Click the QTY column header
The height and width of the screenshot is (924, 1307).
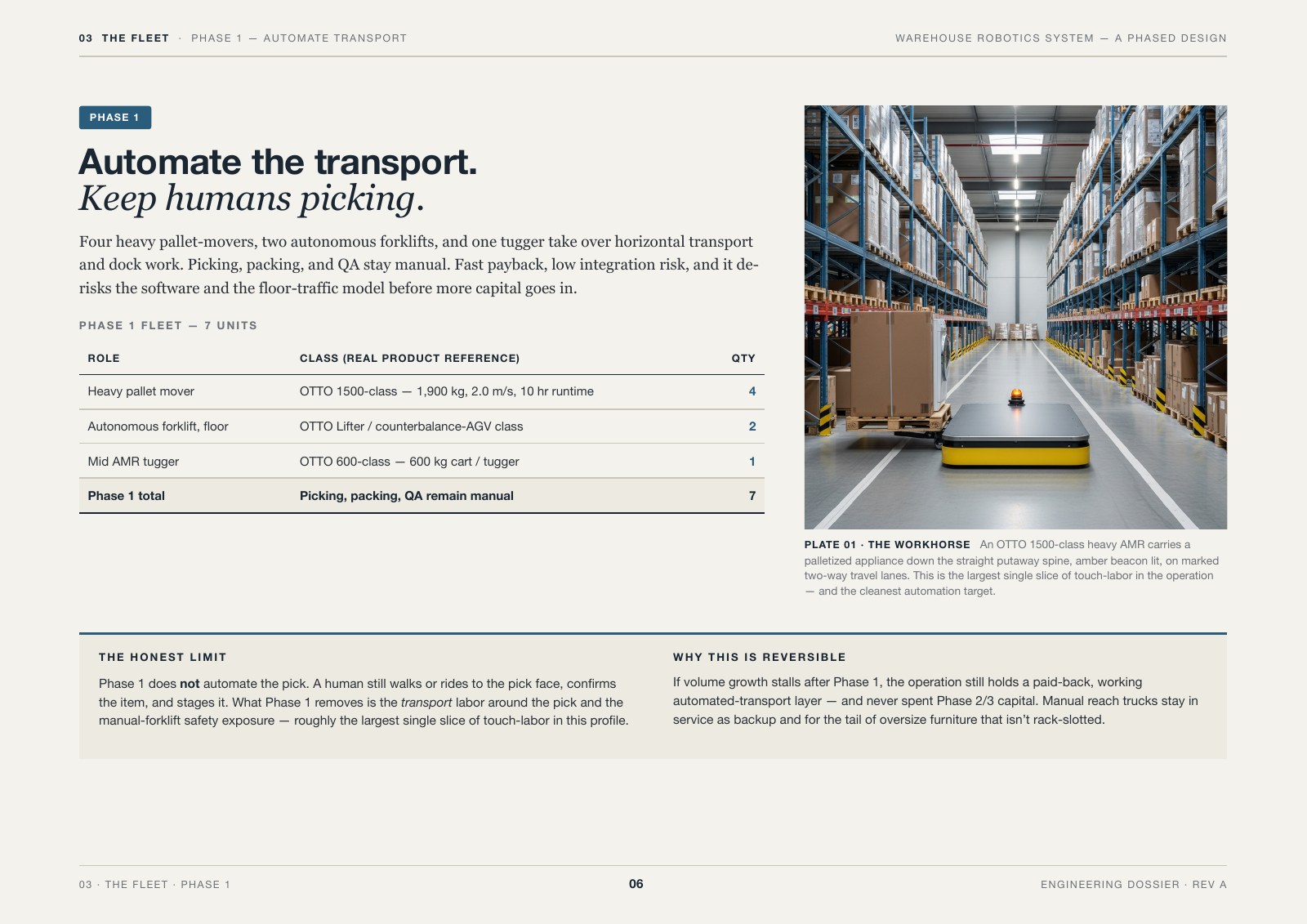[743, 359]
